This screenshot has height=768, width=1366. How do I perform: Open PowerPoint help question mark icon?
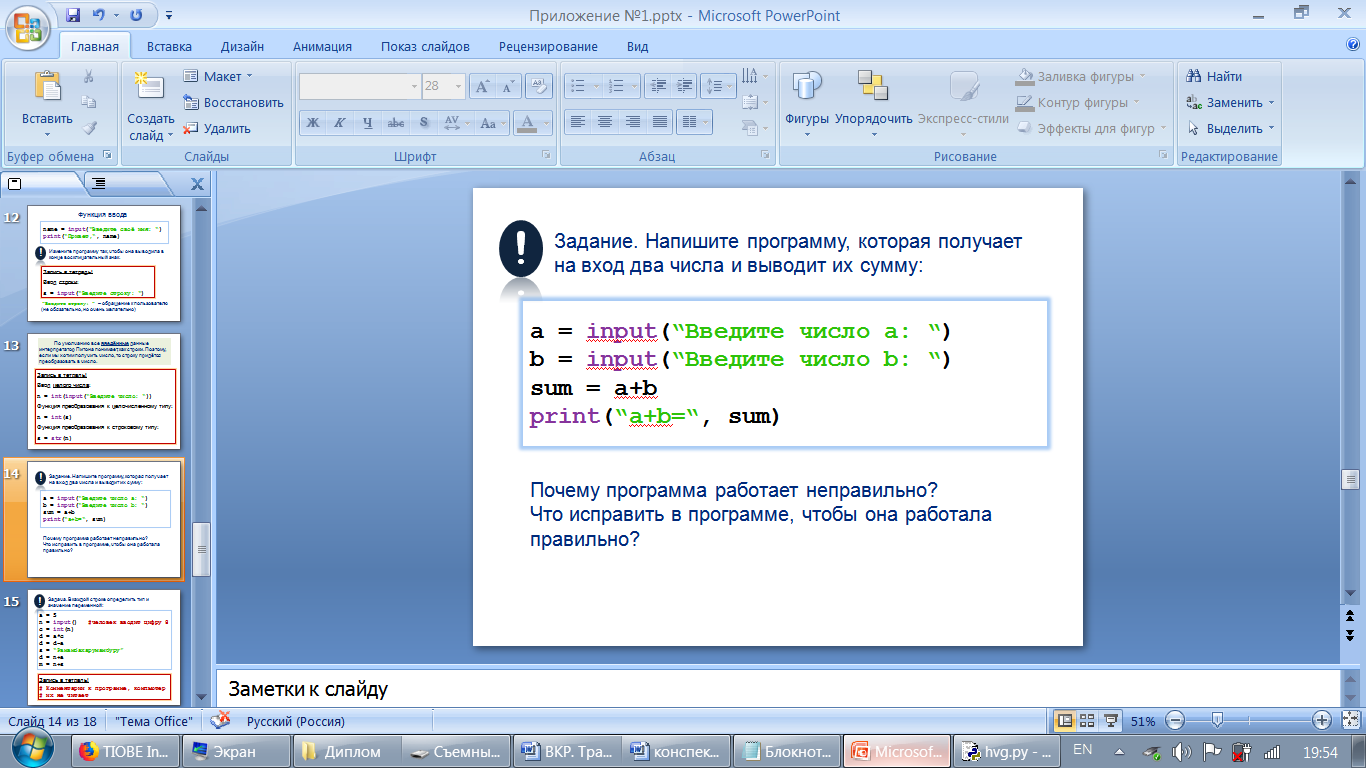click(x=1353, y=45)
